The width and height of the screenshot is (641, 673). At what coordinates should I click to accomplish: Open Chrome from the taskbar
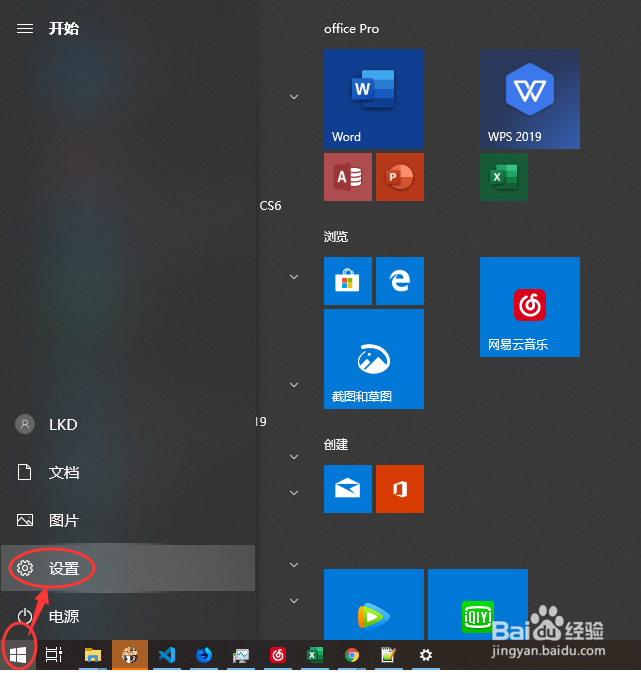point(352,655)
